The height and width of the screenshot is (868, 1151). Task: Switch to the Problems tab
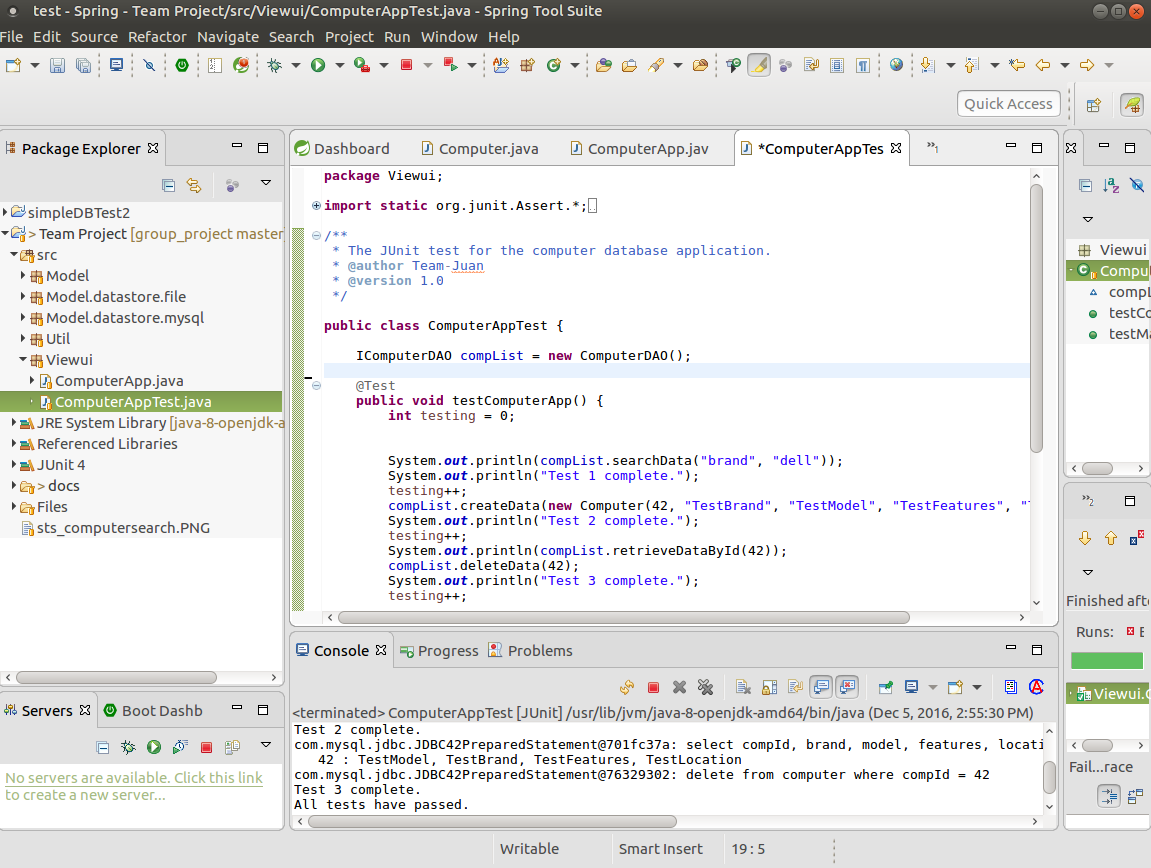pos(531,651)
